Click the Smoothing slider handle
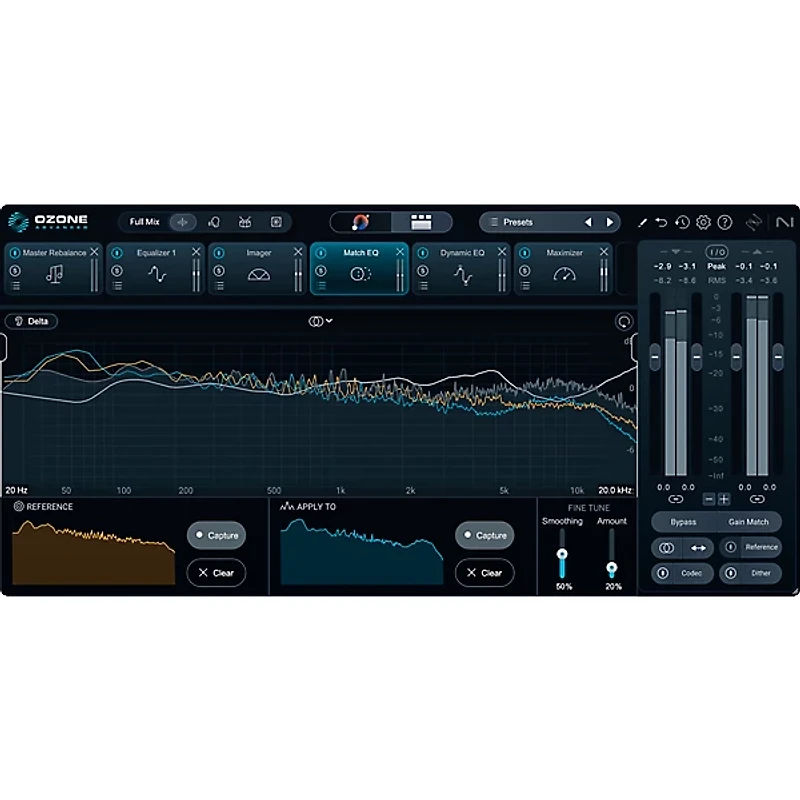Viewport: 800px width, 800px height. (562, 554)
